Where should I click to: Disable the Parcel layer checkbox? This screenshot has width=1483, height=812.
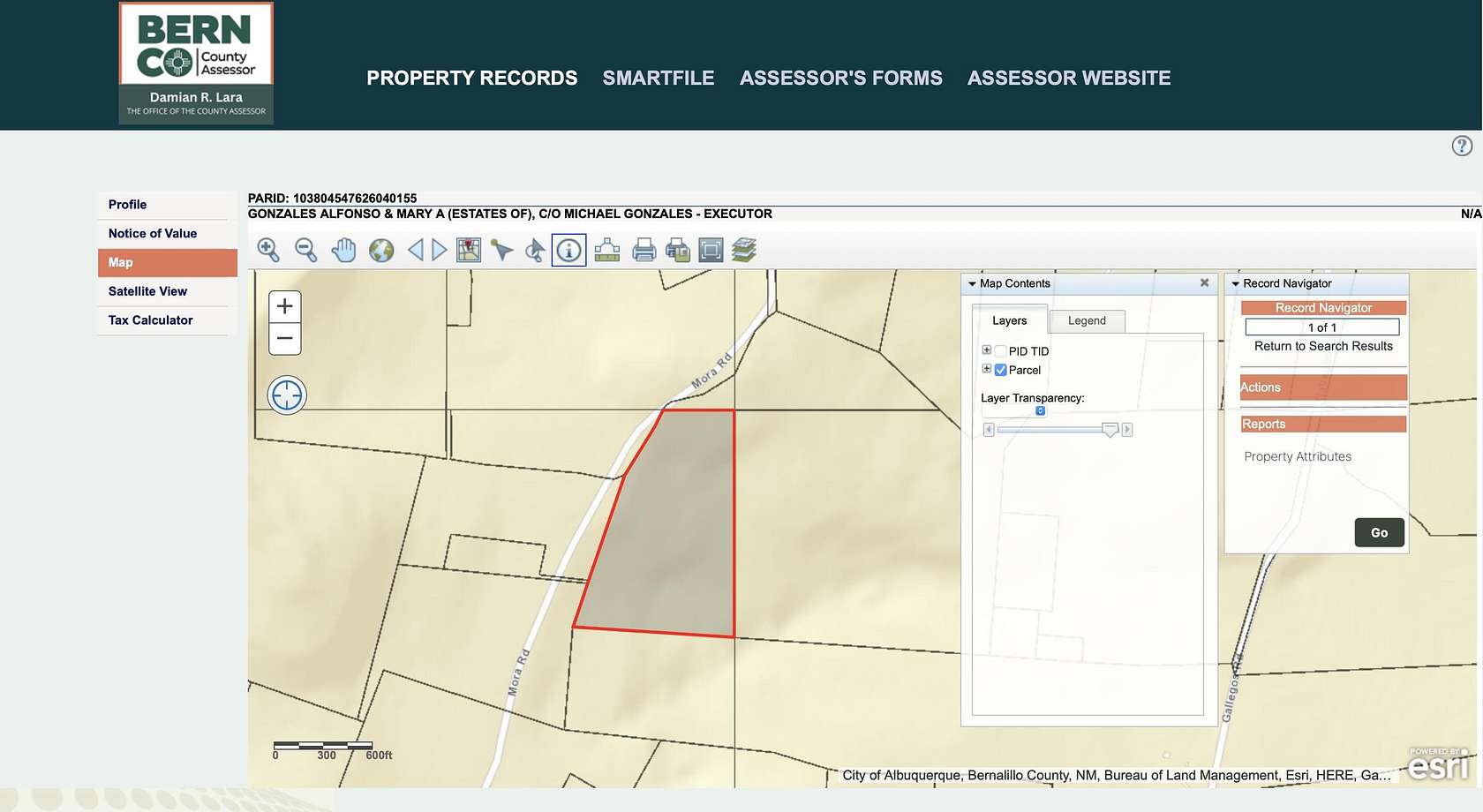point(1000,370)
